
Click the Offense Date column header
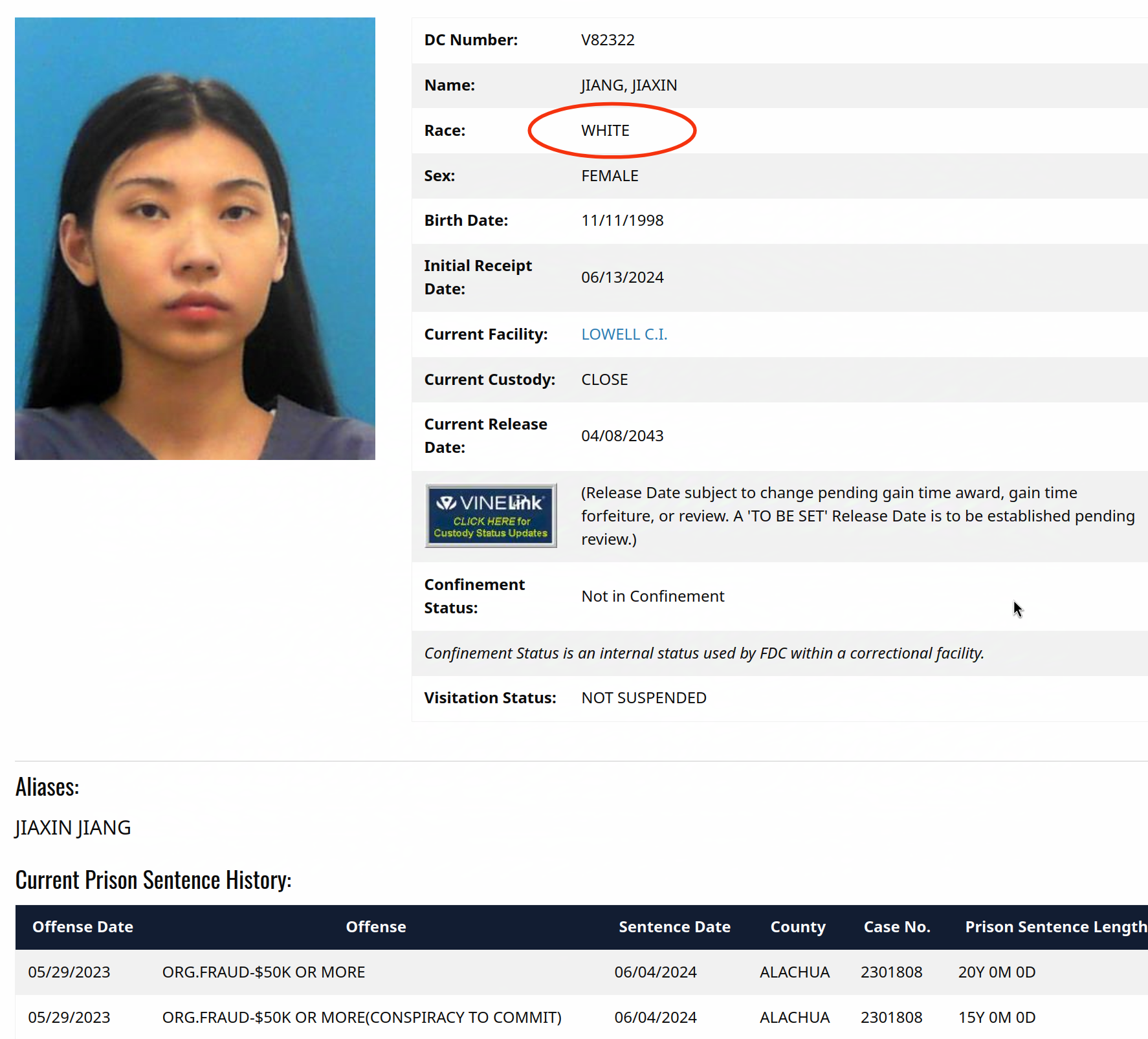[83, 927]
